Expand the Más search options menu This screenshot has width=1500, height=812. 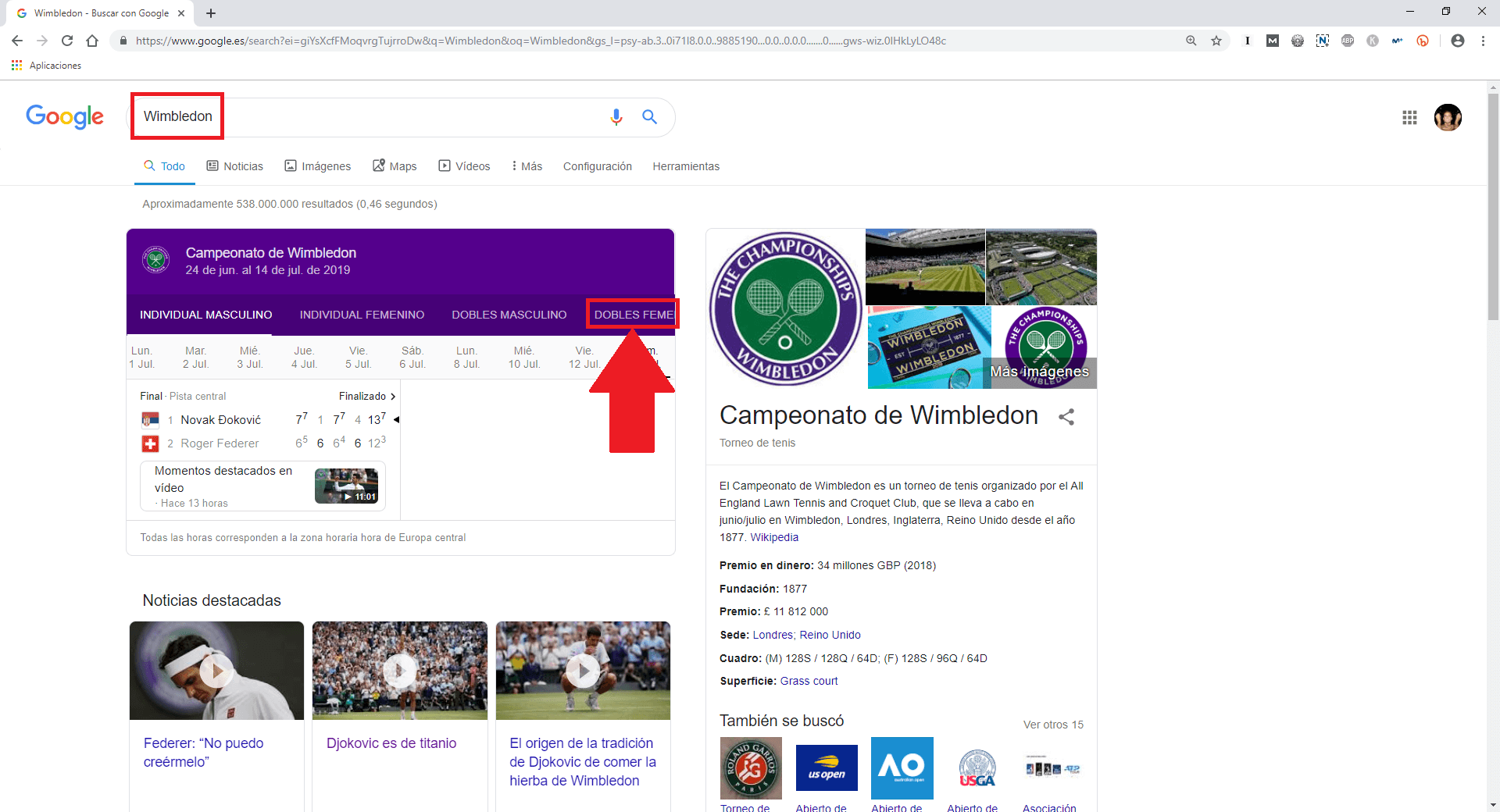point(527,166)
